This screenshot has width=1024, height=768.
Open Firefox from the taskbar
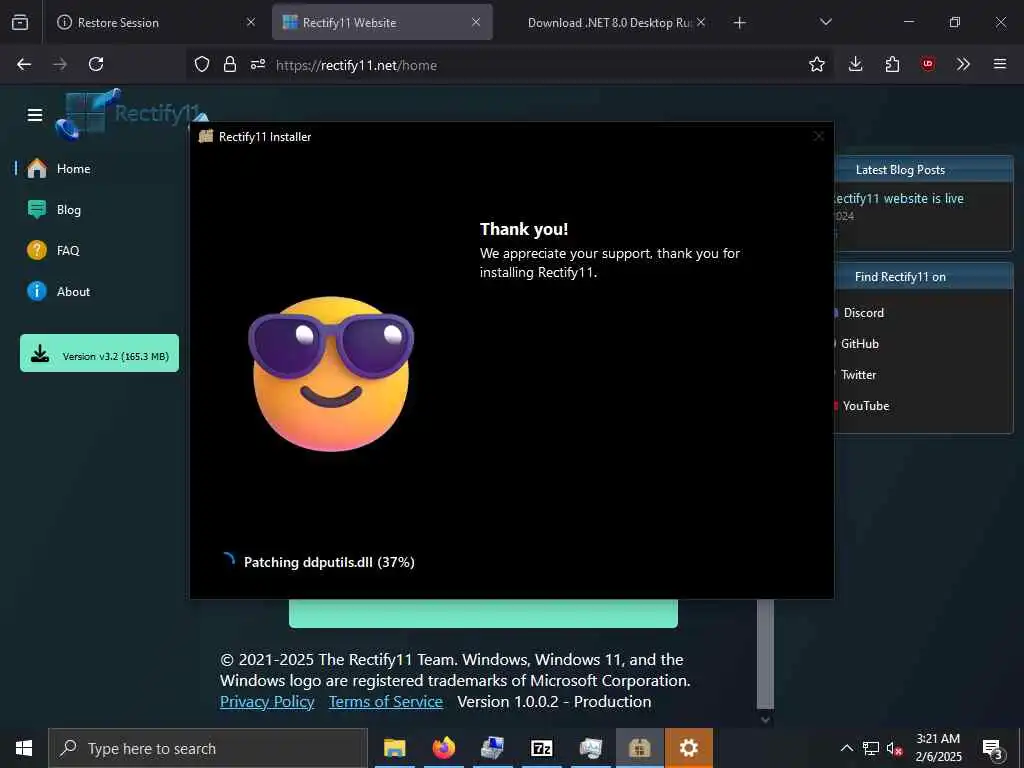pyautogui.click(x=443, y=748)
